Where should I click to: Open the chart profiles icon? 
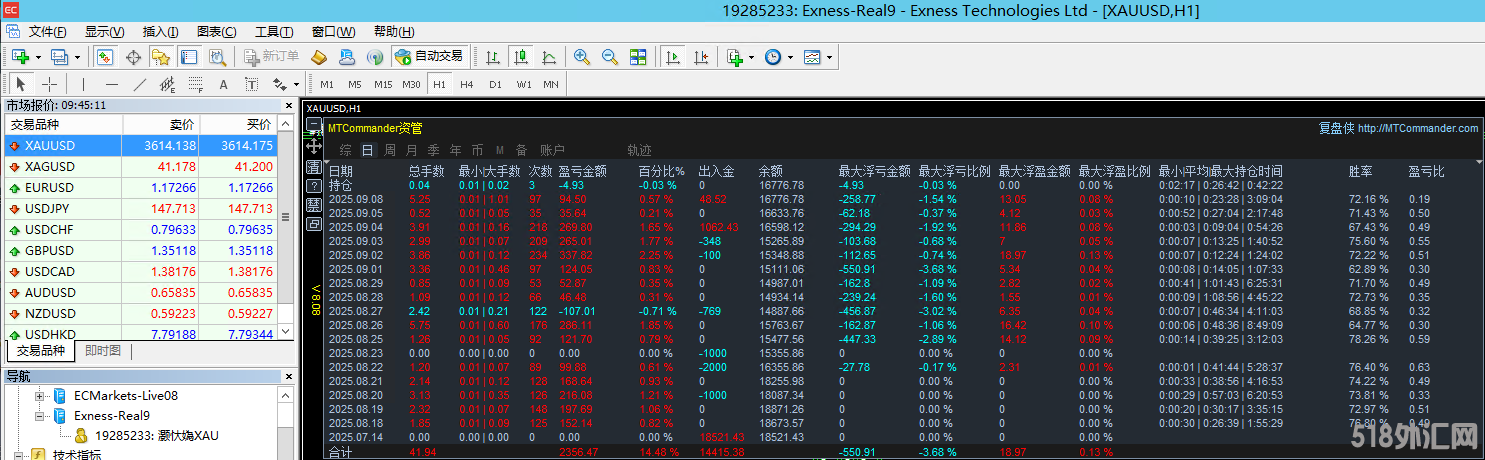[59, 57]
